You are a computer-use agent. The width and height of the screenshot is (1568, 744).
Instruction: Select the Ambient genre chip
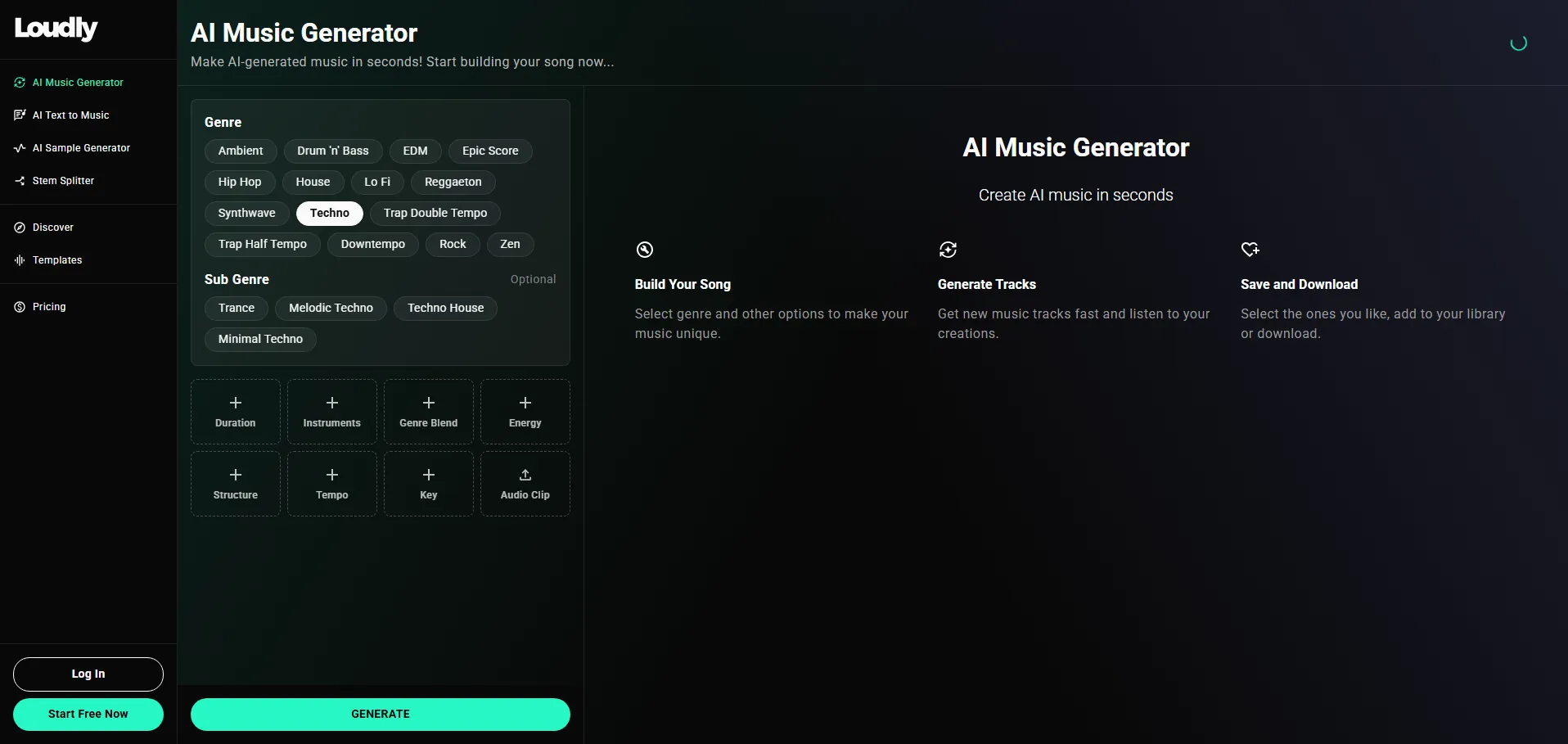point(241,151)
